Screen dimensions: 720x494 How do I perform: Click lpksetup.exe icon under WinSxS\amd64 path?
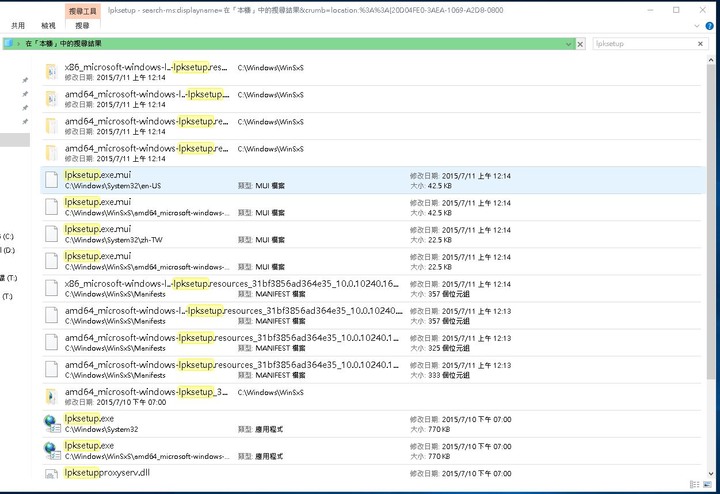pos(52,451)
